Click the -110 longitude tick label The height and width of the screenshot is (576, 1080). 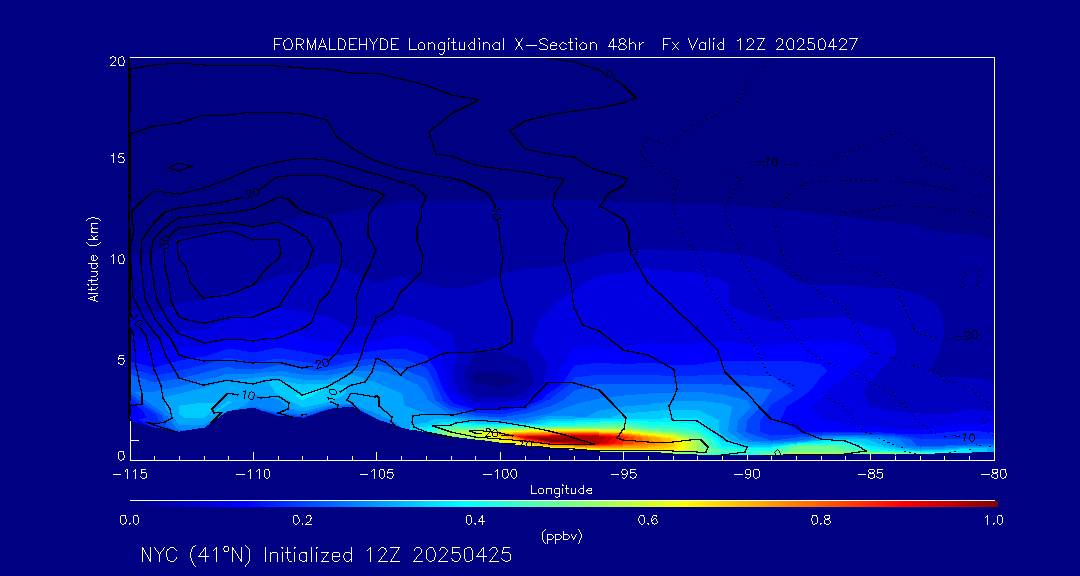253,475
